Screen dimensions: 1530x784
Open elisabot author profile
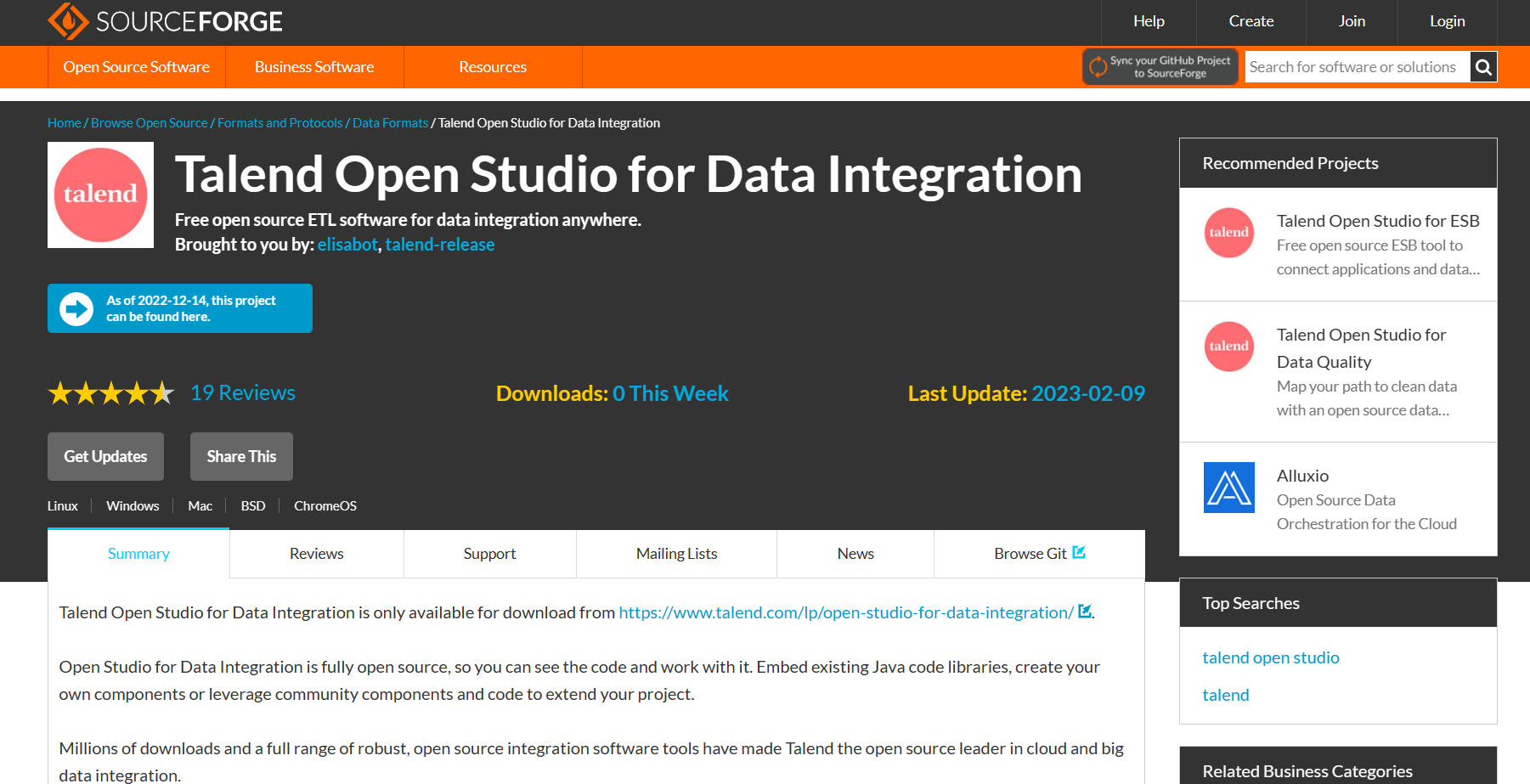(347, 245)
